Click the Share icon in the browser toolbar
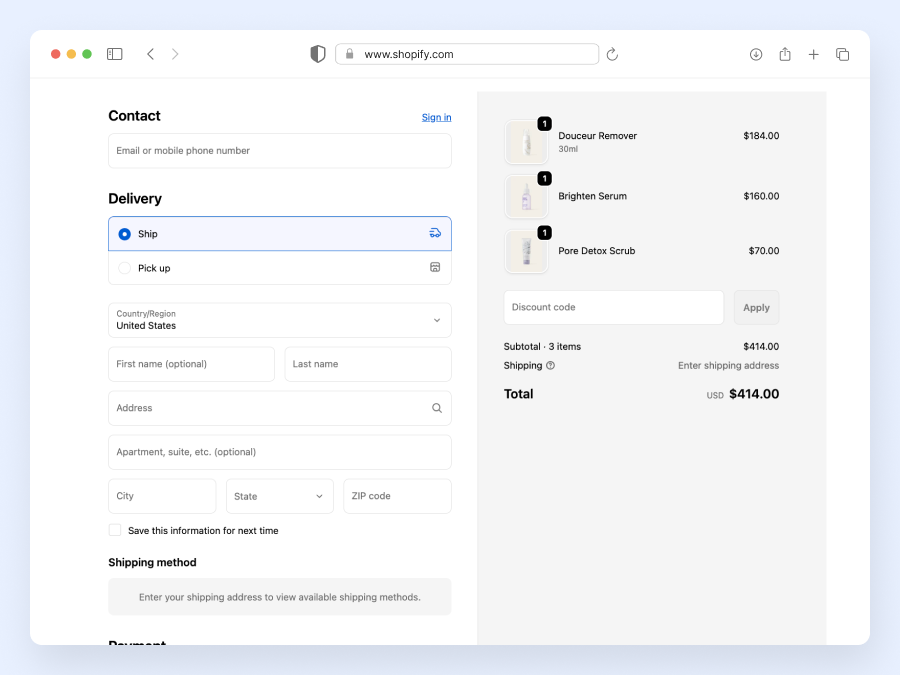 [x=785, y=54]
